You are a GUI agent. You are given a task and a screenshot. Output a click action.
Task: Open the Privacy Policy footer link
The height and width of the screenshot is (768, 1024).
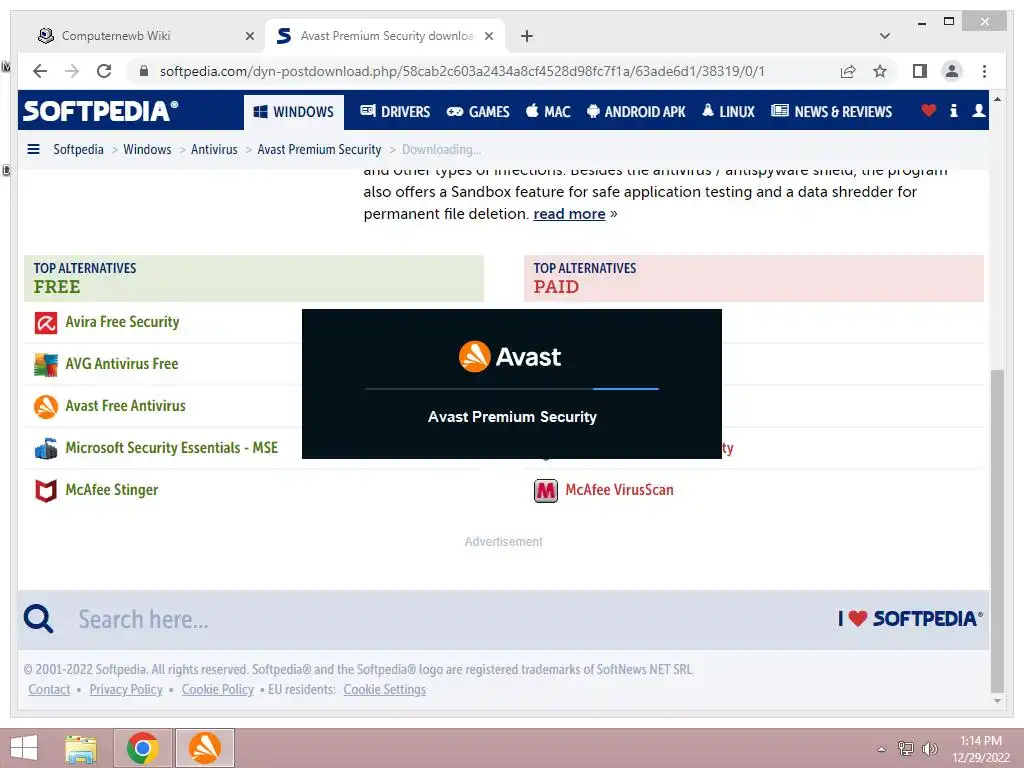coord(126,690)
